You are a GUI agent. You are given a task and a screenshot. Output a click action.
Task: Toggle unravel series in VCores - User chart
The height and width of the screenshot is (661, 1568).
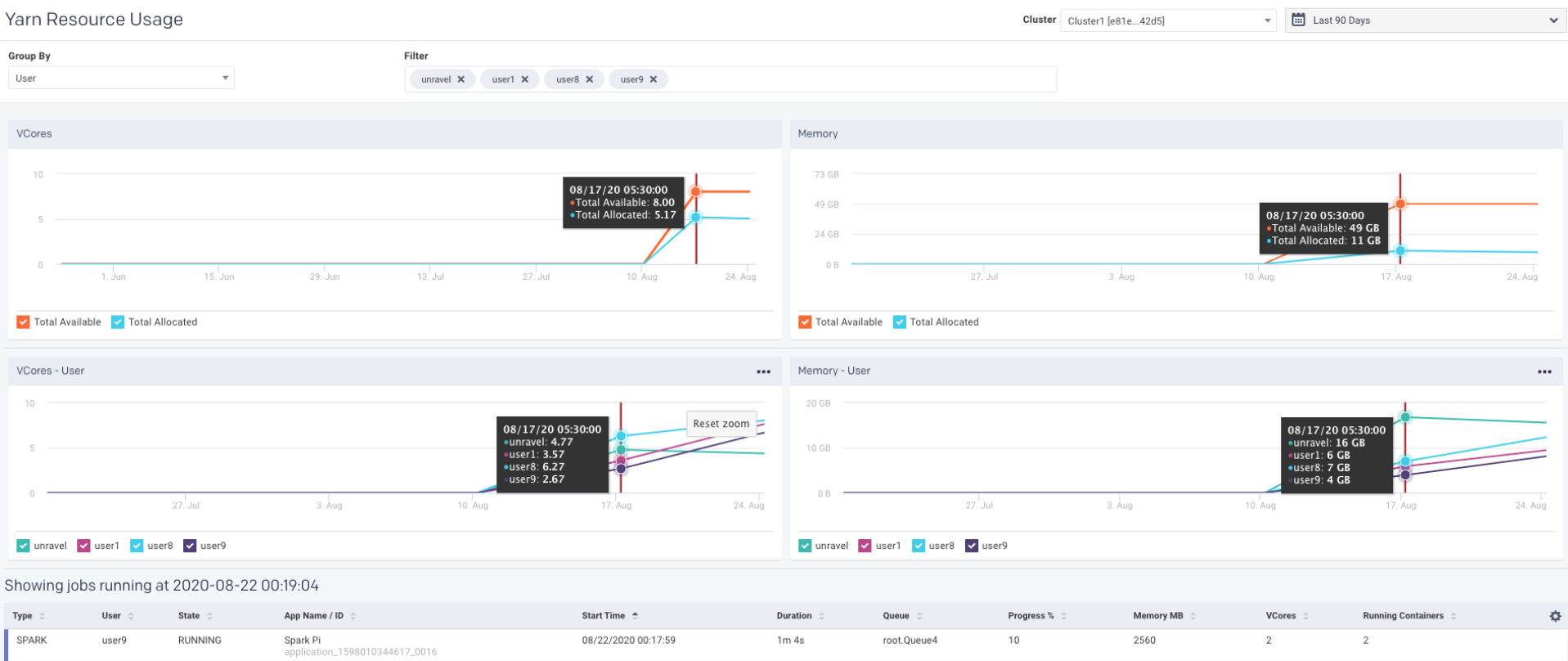click(23, 546)
